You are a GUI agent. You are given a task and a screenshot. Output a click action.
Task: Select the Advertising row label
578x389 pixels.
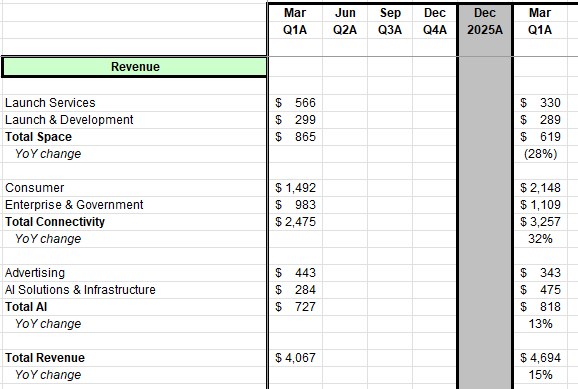(35, 272)
